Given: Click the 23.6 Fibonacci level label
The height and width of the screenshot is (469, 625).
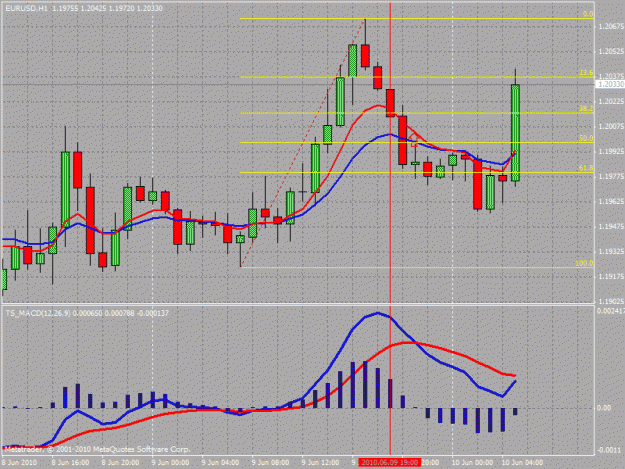Looking at the screenshot, I should point(586,73).
